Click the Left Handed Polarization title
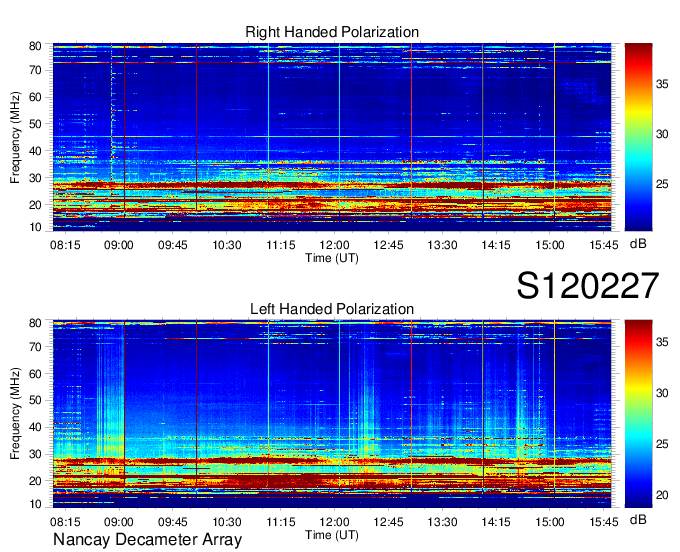This screenshot has width=680, height=552. point(332,309)
